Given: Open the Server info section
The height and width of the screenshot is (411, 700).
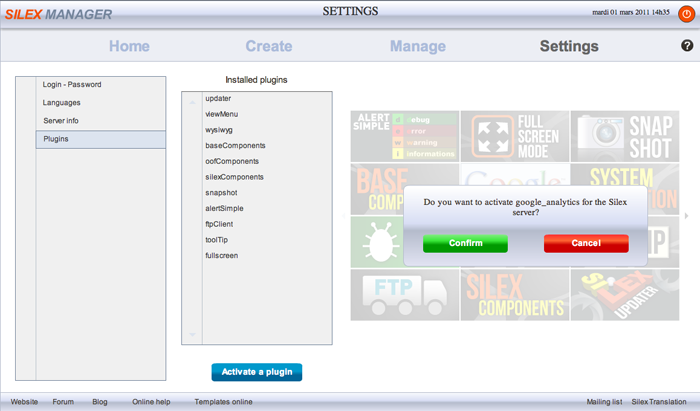Looking at the screenshot, I should (101, 120).
